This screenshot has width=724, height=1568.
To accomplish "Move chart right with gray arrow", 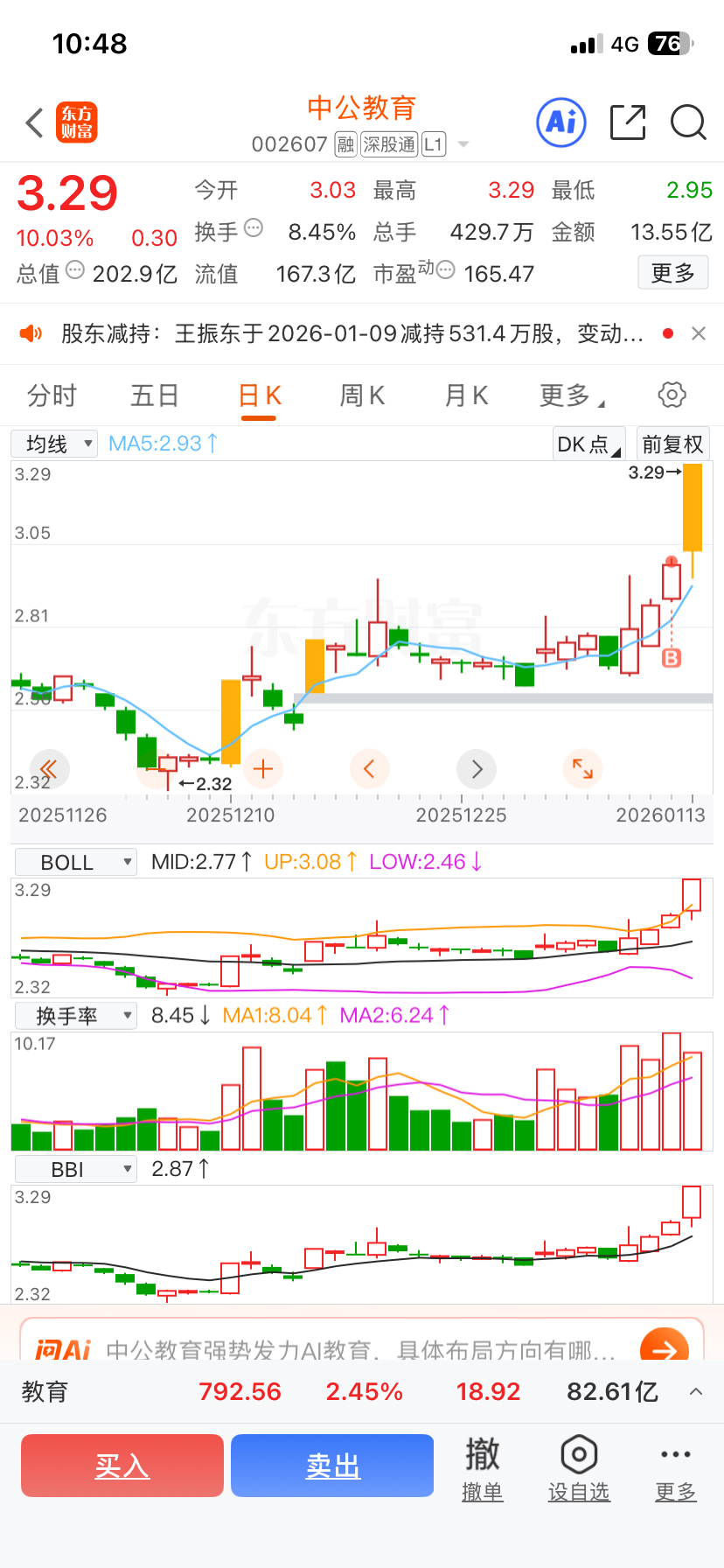I will click(477, 769).
